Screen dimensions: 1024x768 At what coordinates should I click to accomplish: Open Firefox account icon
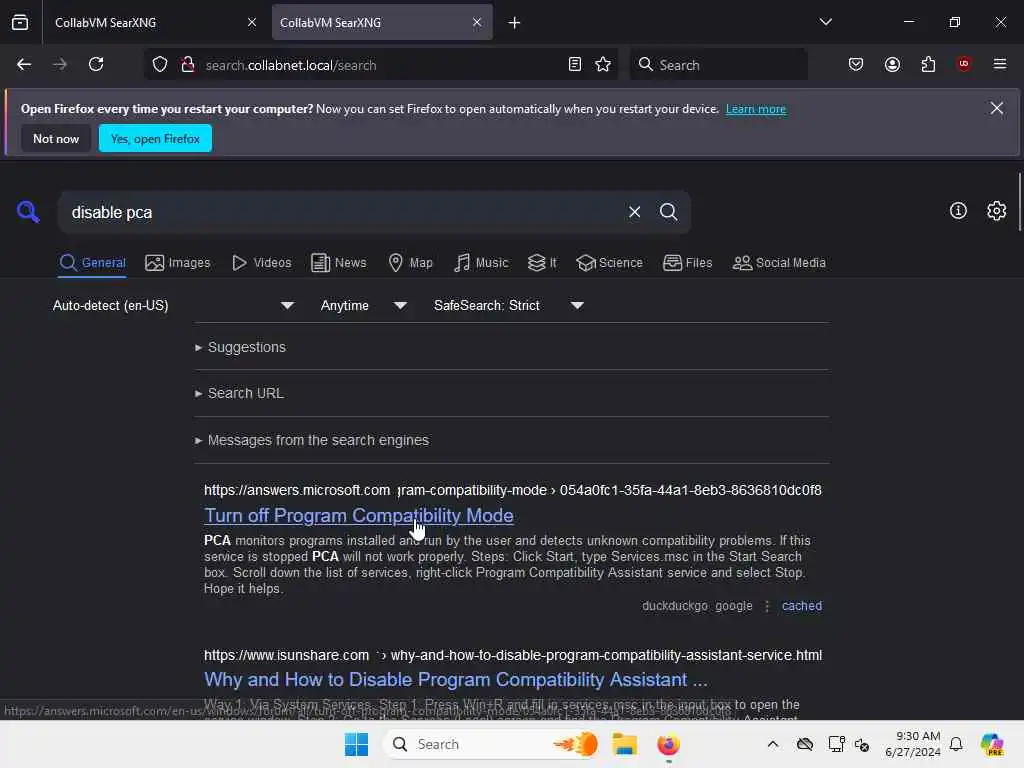point(892,65)
